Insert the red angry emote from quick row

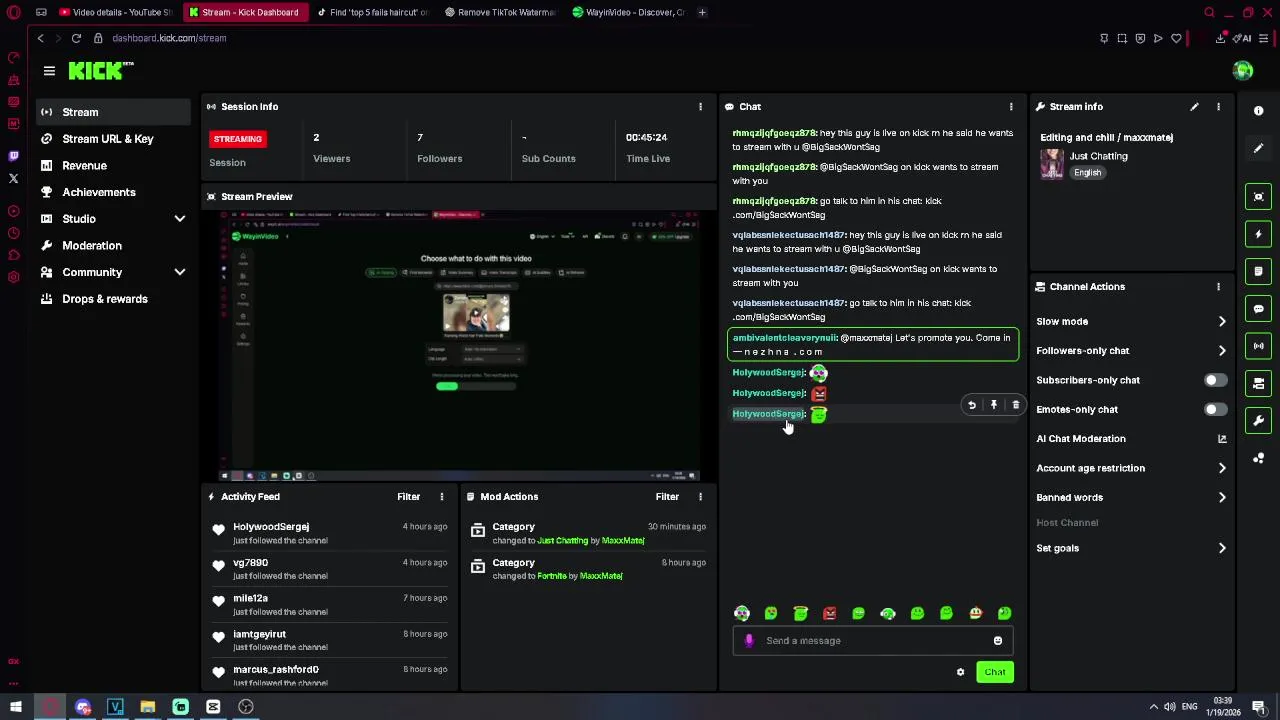click(829, 613)
